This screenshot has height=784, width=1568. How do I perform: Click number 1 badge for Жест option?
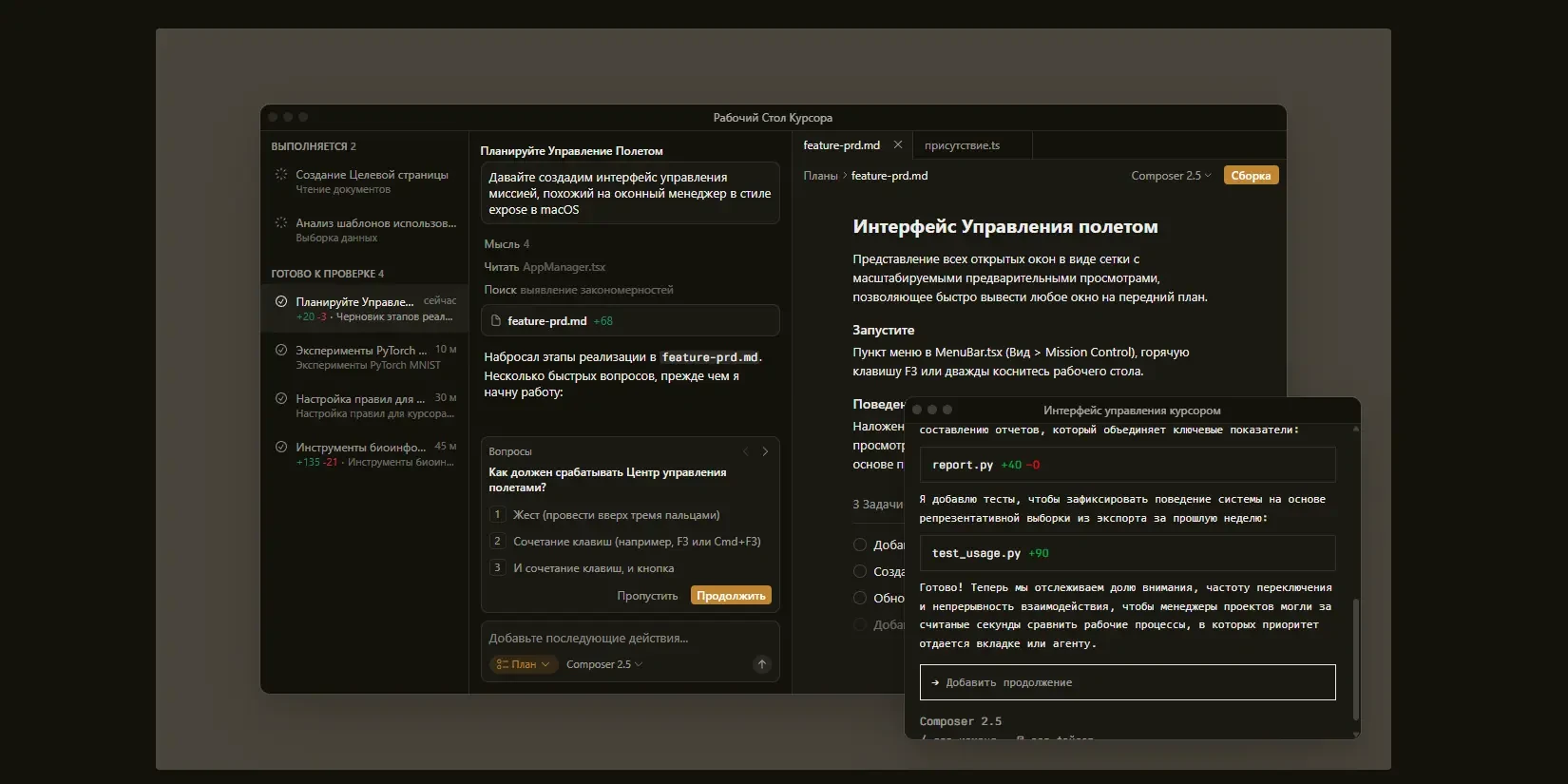pos(497,514)
